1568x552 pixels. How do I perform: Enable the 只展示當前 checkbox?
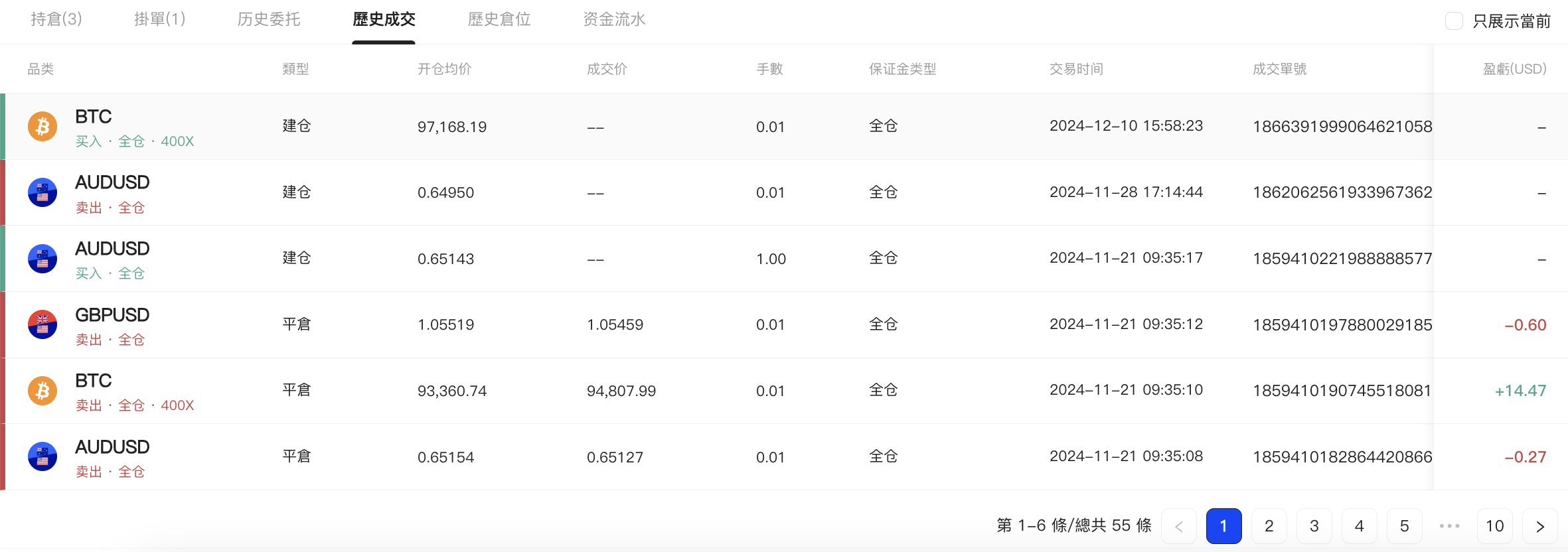pyautogui.click(x=1454, y=21)
